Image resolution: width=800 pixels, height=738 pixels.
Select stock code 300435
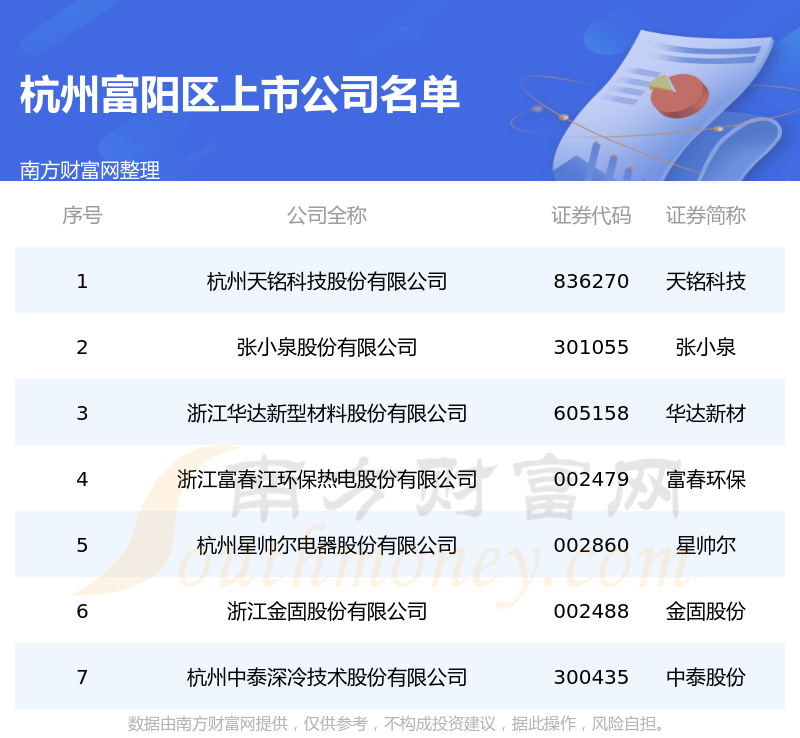coord(591,677)
